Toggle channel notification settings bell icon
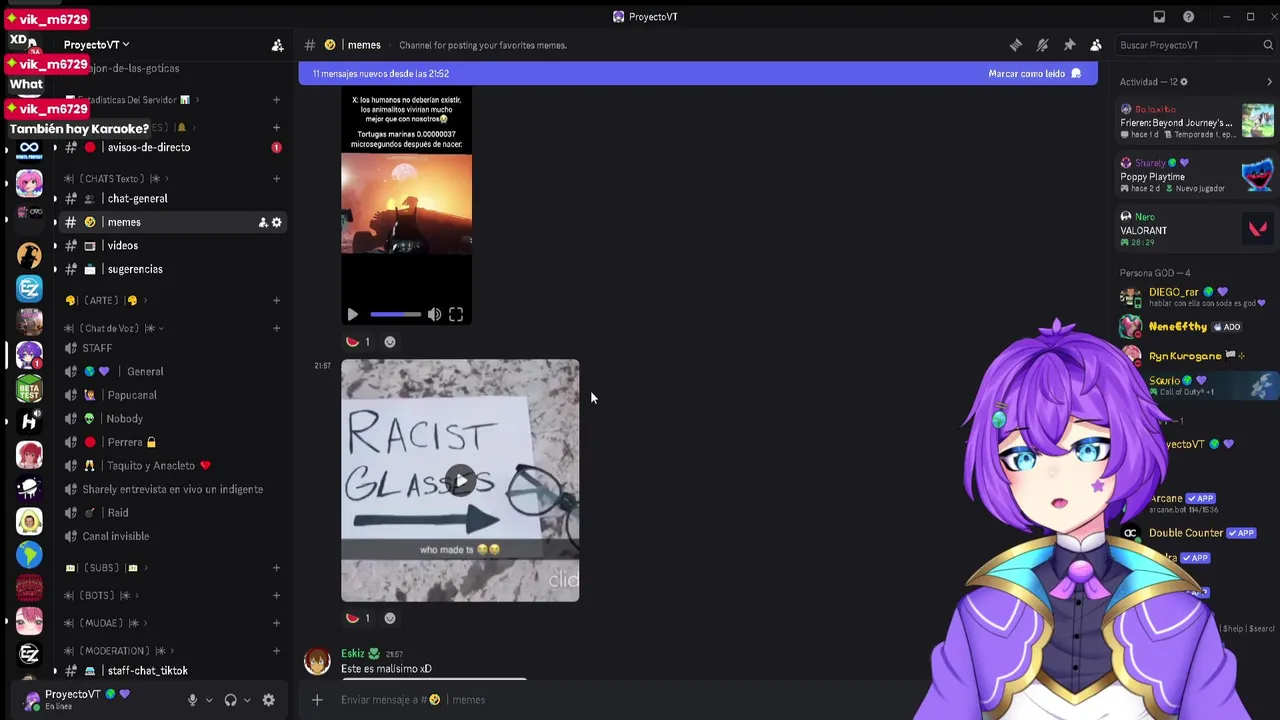The width and height of the screenshot is (1280, 720). 1042,45
